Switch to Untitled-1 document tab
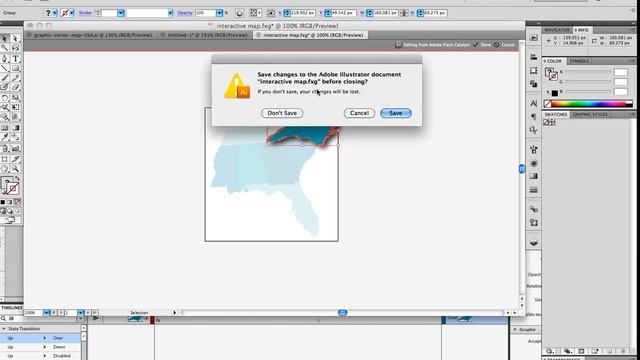This screenshot has width=640, height=360. tap(204, 35)
